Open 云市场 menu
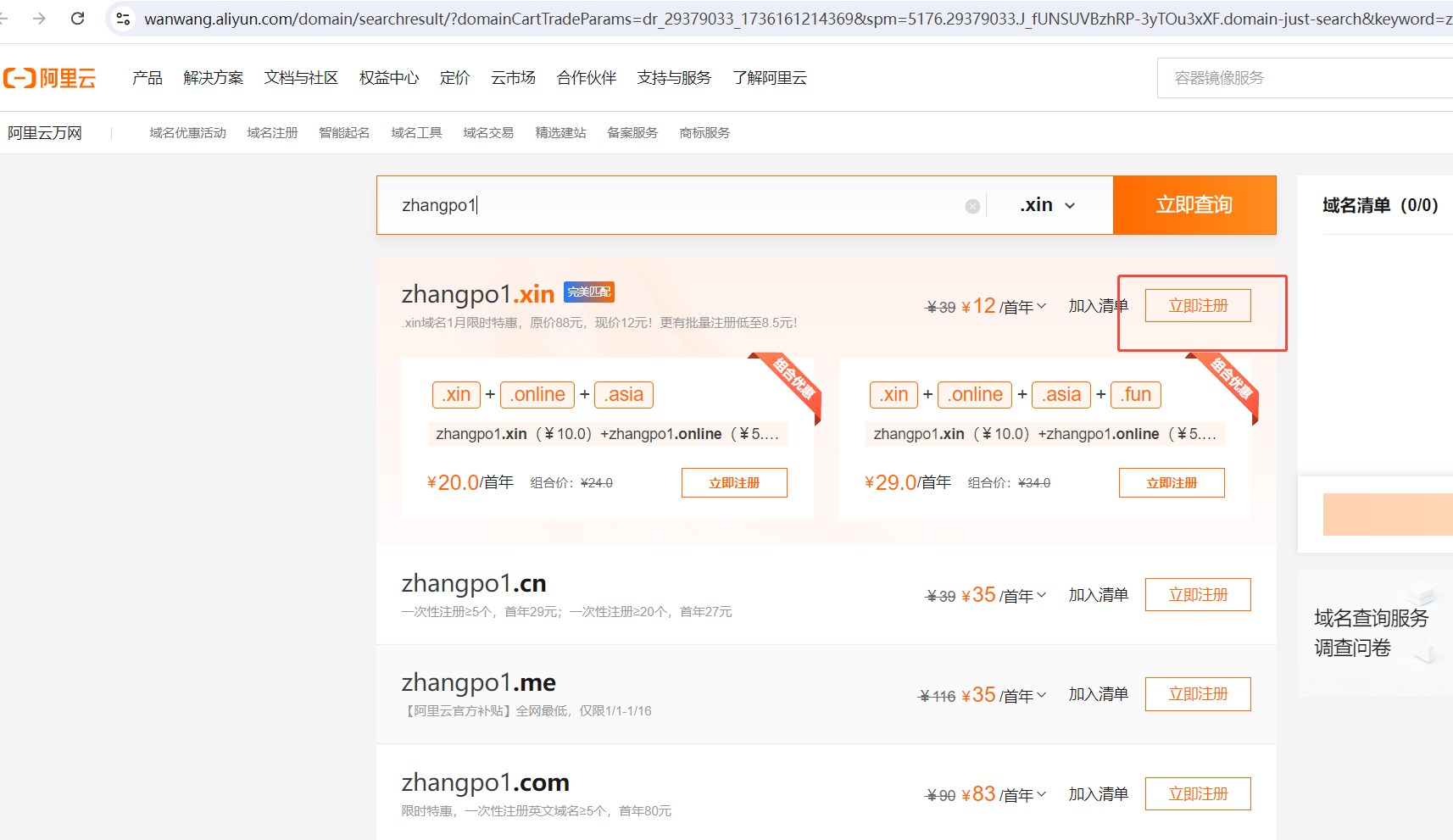This screenshot has height=840, width=1453. (514, 78)
